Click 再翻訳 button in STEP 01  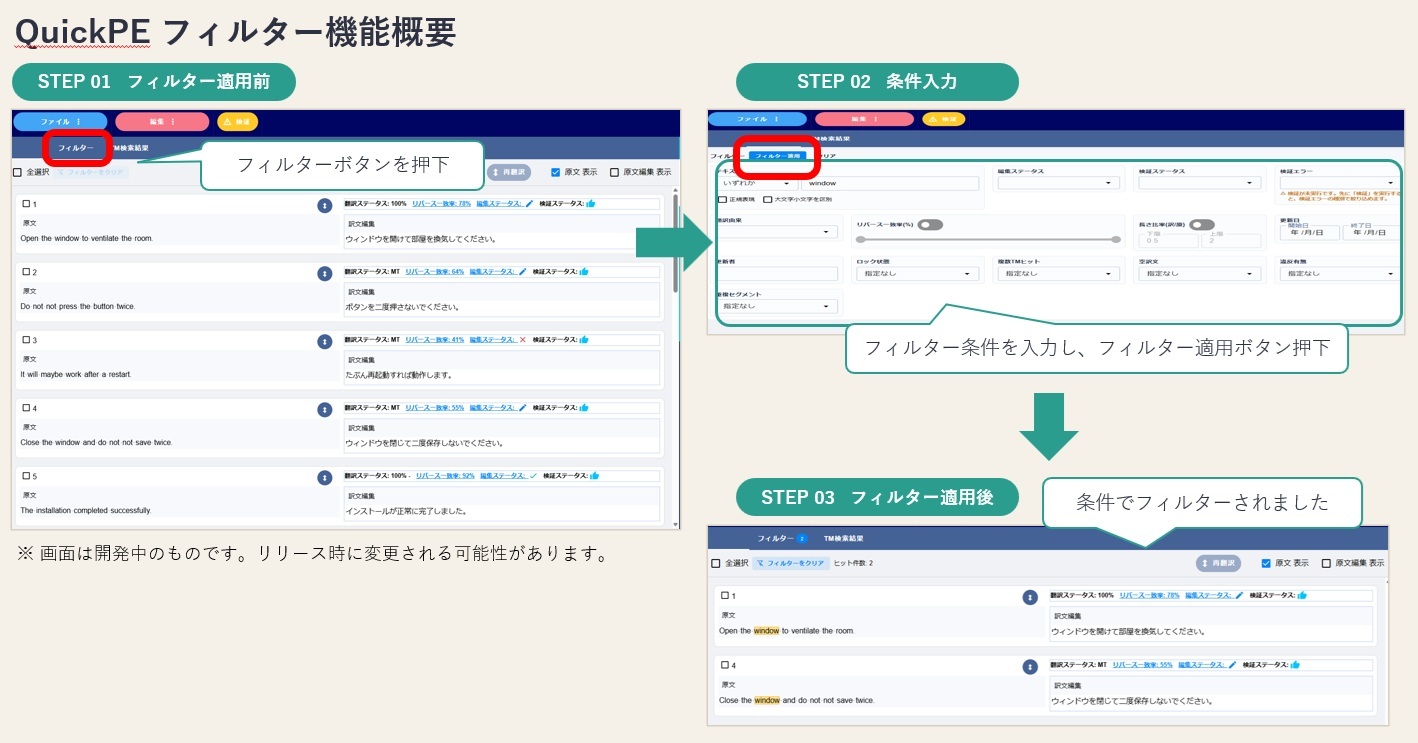coord(509,172)
